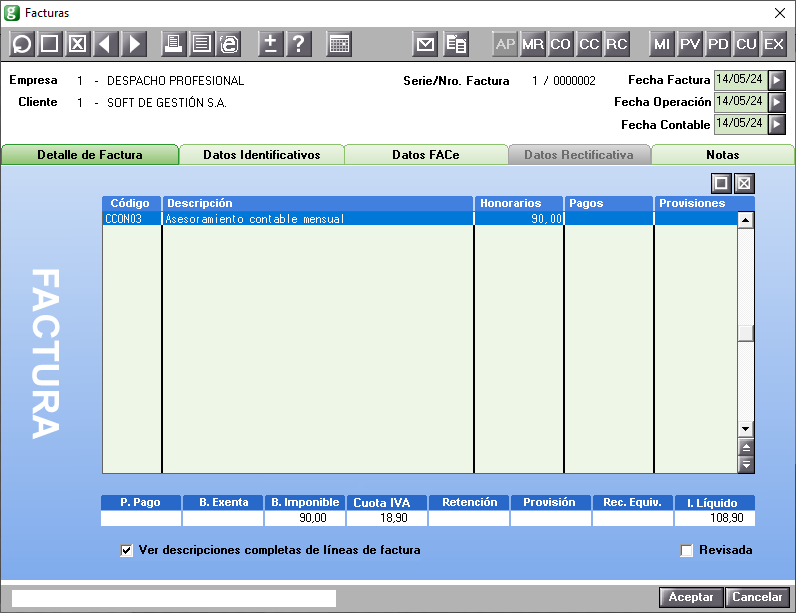Image resolution: width=796 pixels, height=613 pixels.
Task: Switch to the Notas tab
Action: [x=723, y=155]
